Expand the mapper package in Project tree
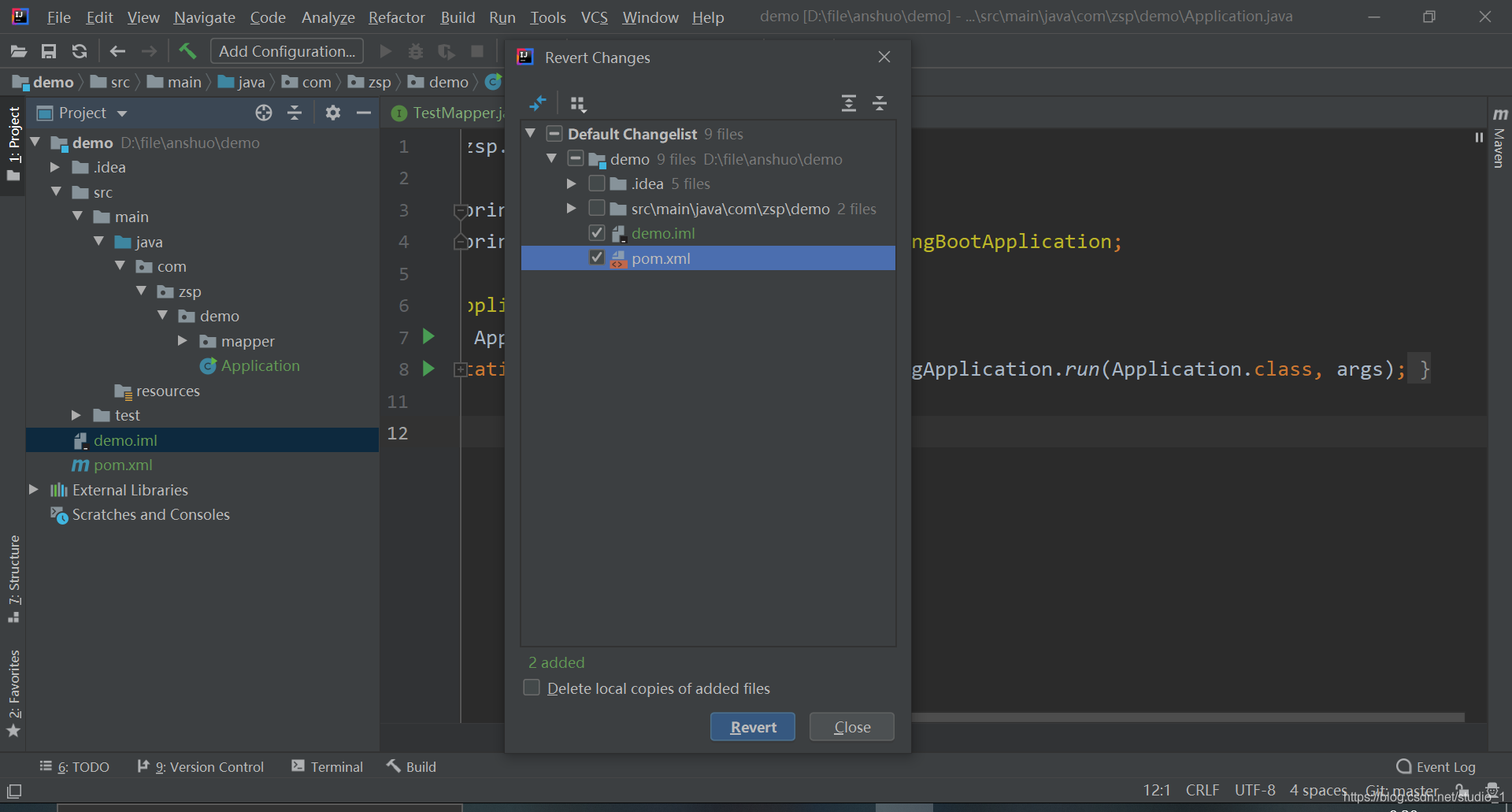The image size is (1512, 812). pos(183,340)
